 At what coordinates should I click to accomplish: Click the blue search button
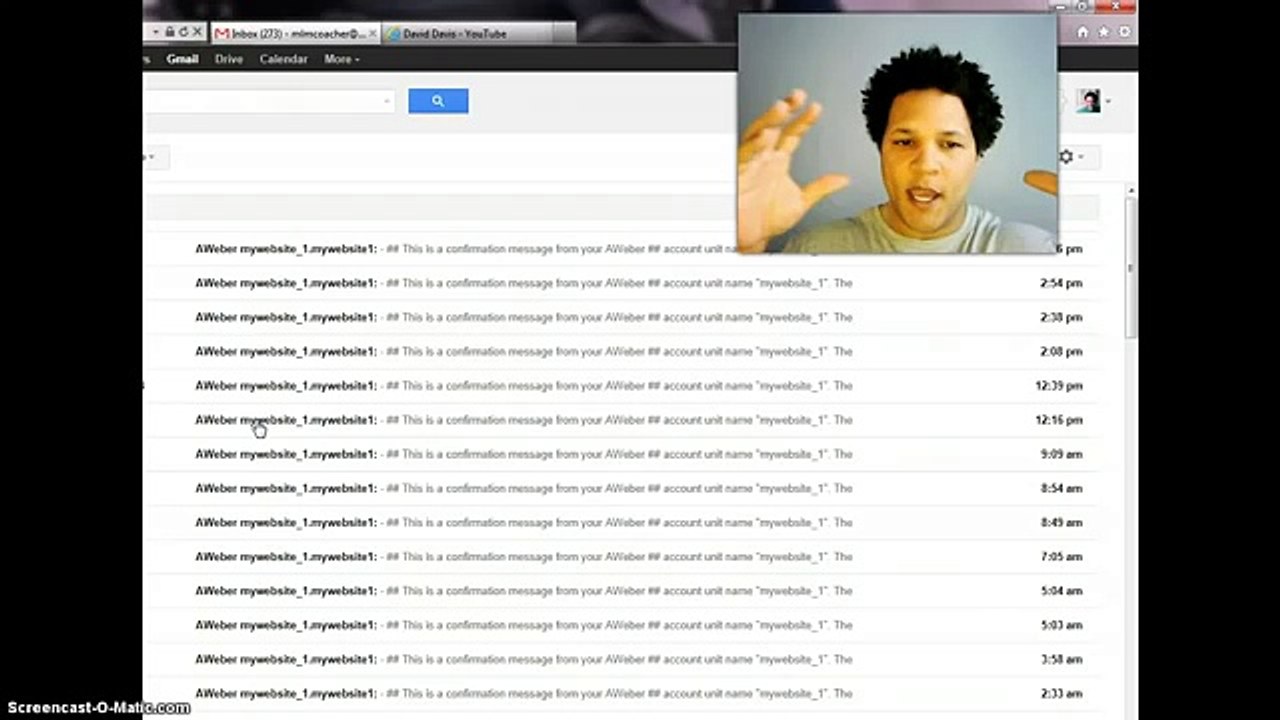pyautogui.click(x=438, y=101)
